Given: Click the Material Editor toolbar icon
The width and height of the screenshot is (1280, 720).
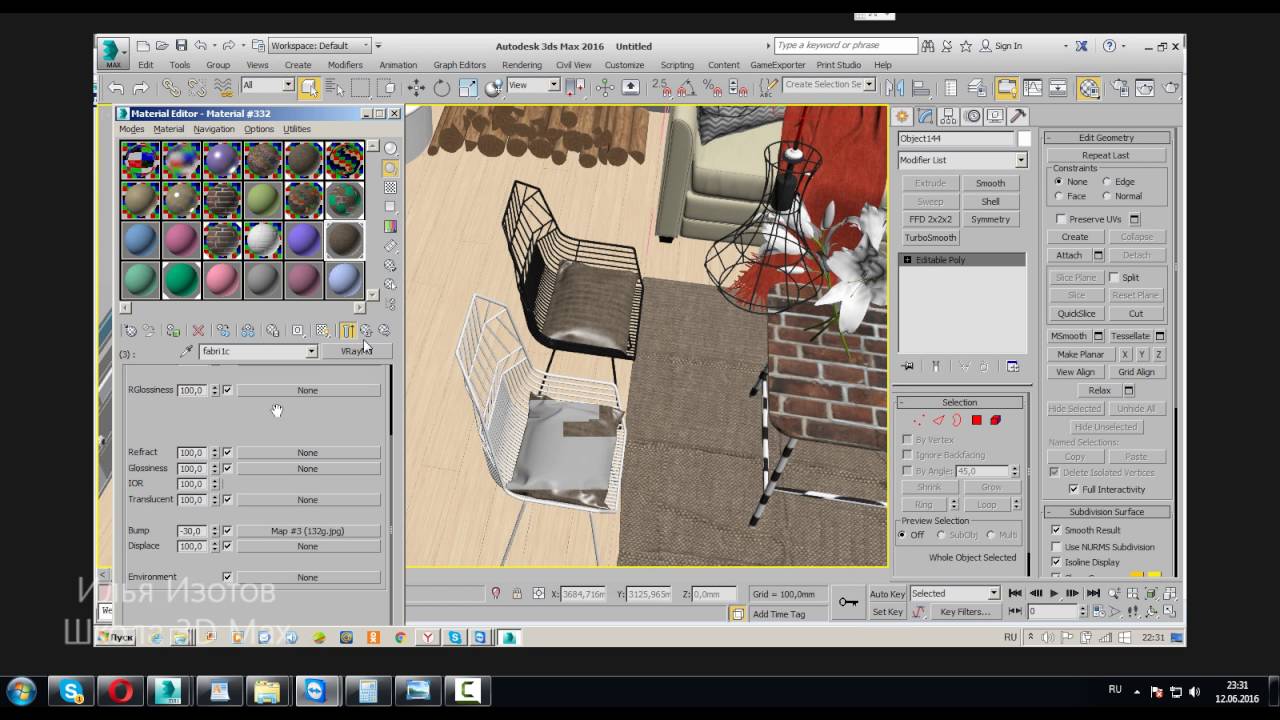Looking at the screenshot, I should 1089,87.
